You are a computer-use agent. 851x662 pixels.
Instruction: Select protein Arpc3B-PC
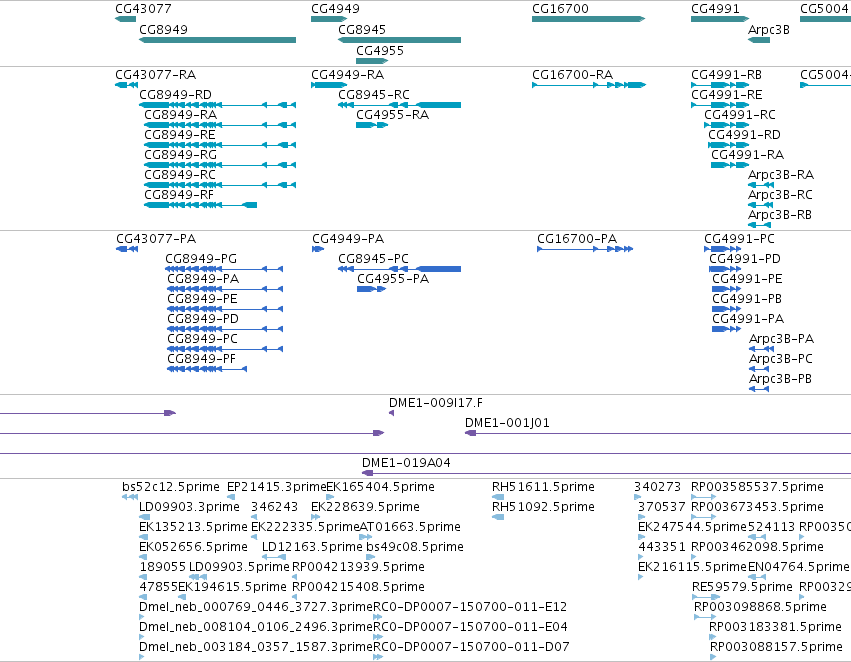point(780,359)
